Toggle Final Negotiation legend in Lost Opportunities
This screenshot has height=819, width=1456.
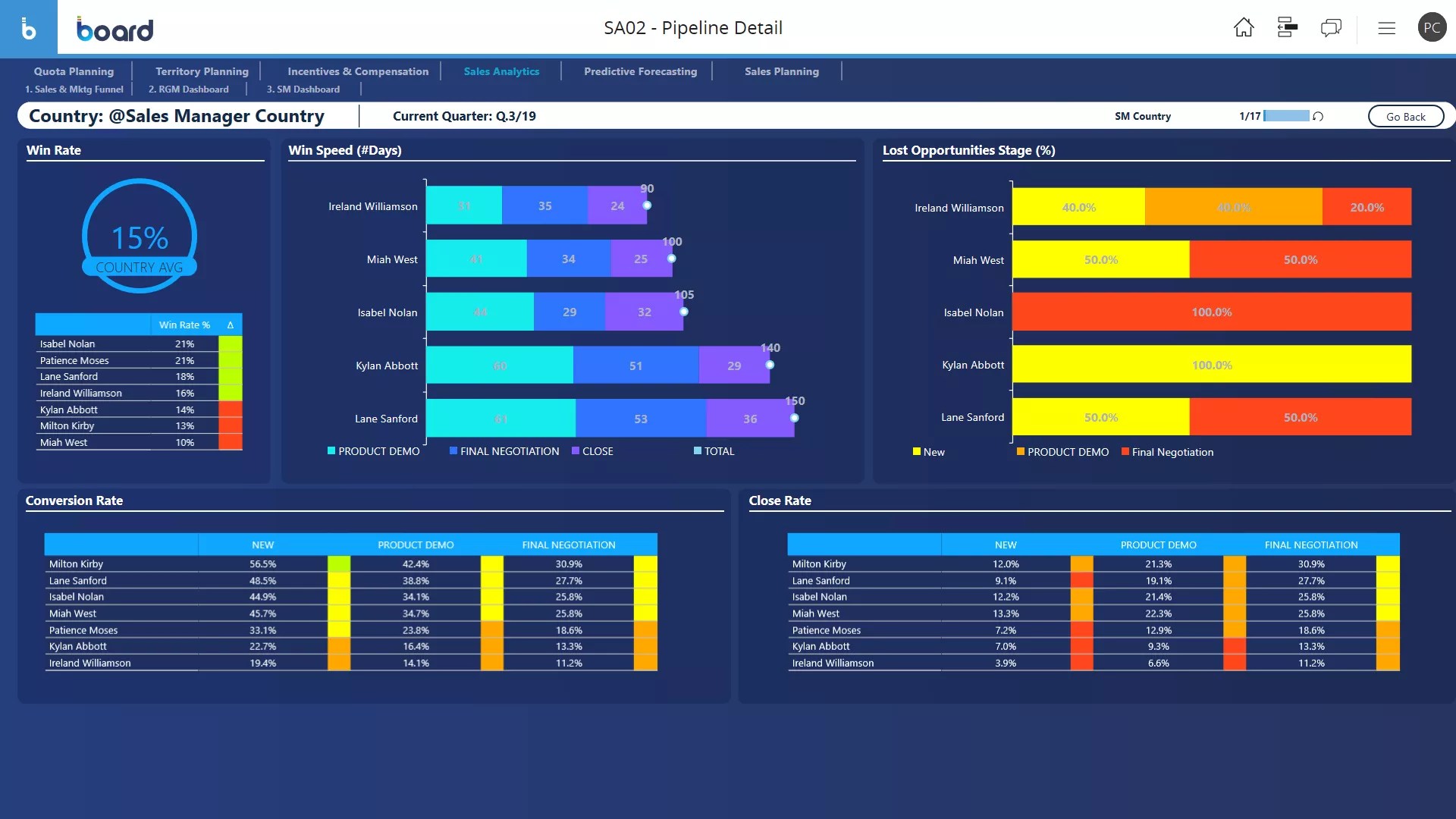pos(1167,452)
